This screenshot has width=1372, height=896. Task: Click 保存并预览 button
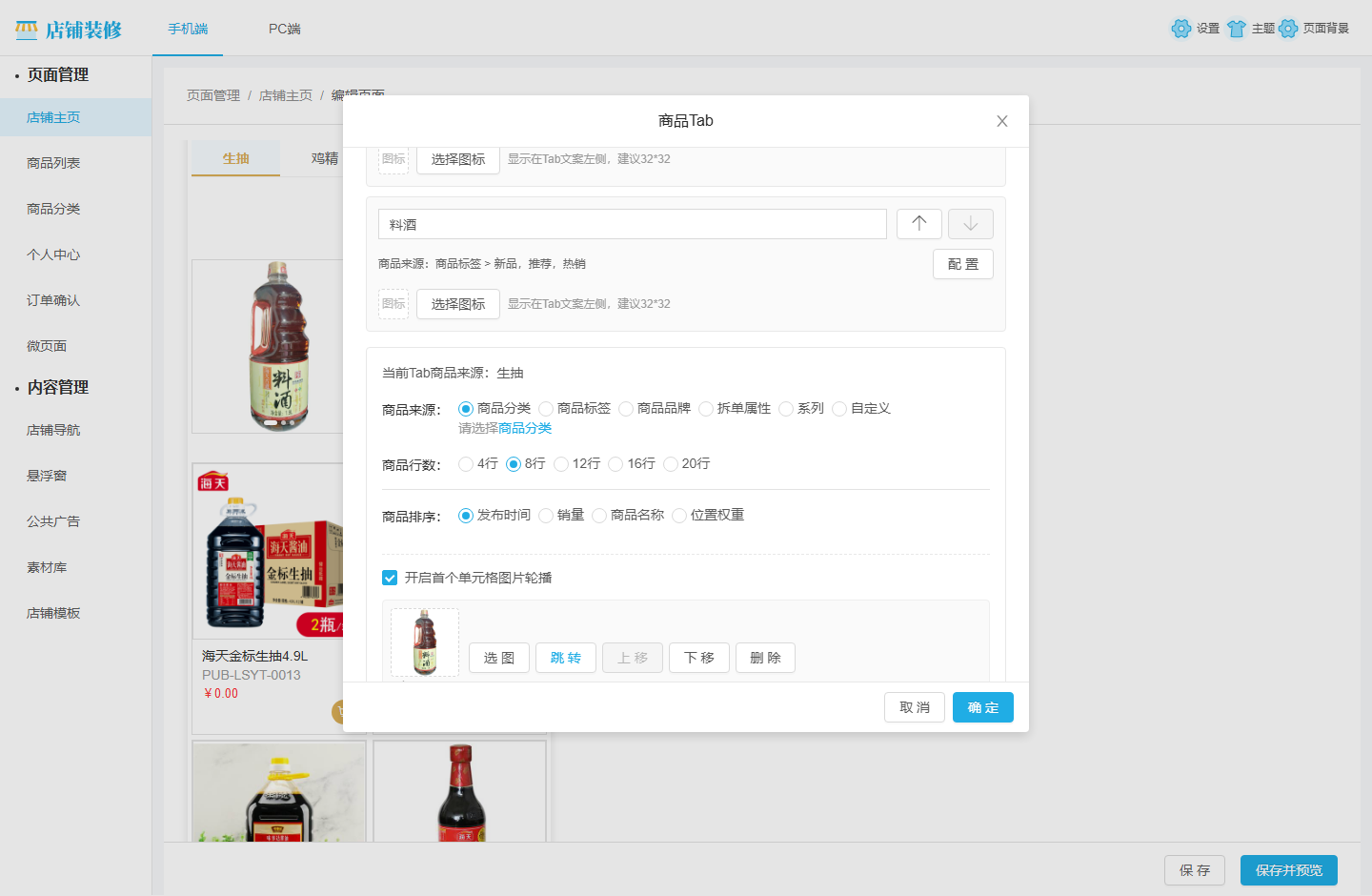[x=1289, y=870]
